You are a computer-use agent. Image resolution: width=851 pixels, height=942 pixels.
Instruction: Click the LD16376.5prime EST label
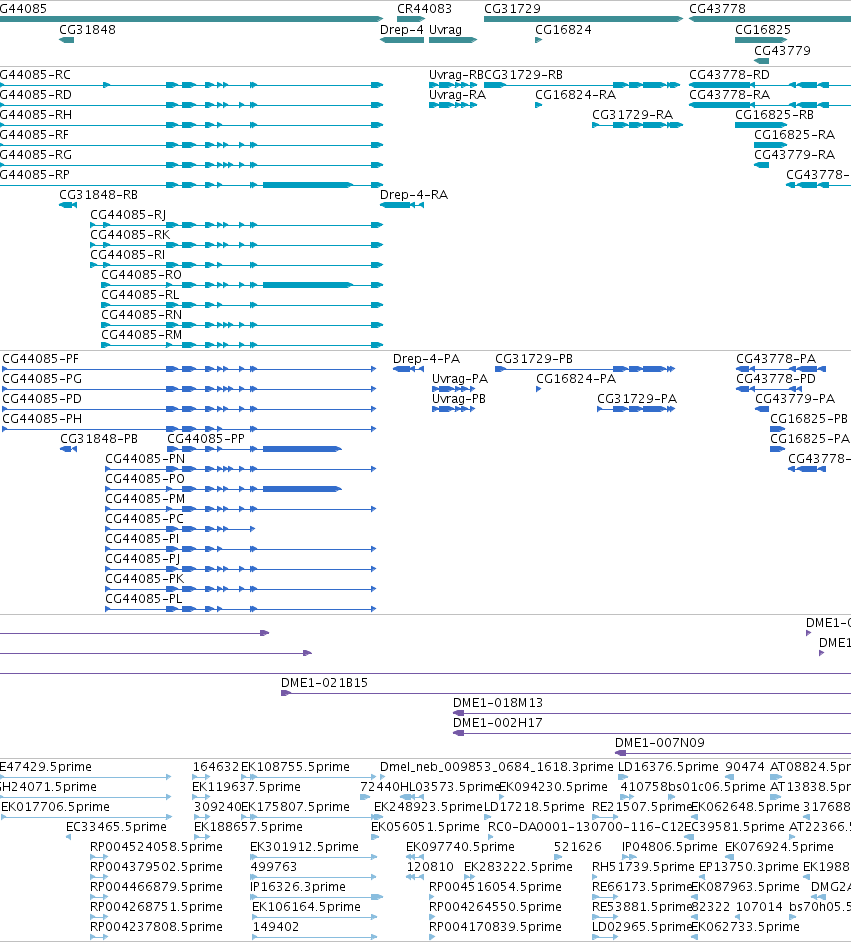pyautogui.click(x=668, y=767)
